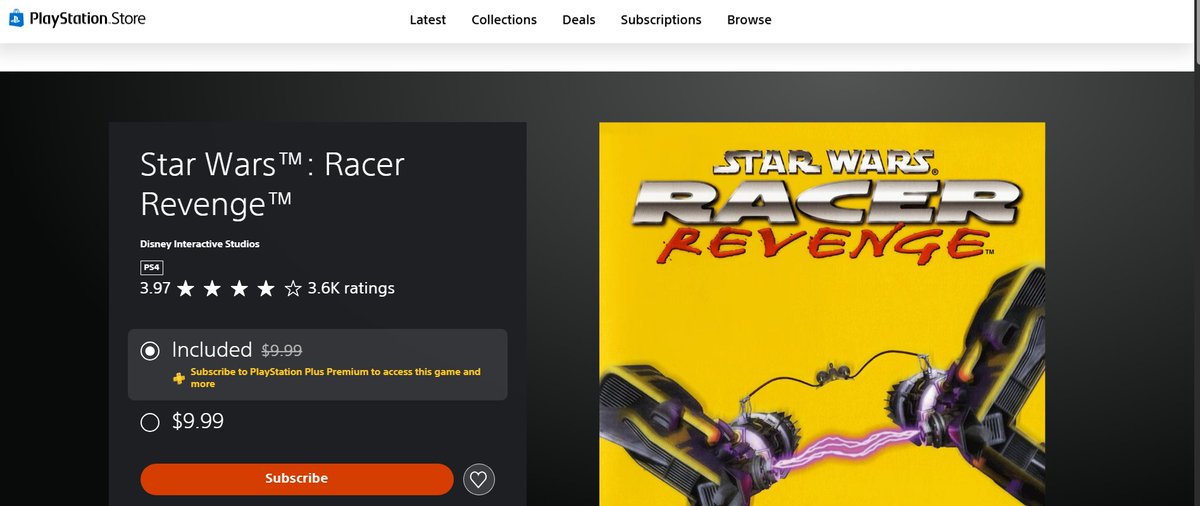Click the crossed-out $9.99 original price

pyautogui.click(x=281, y=351)
